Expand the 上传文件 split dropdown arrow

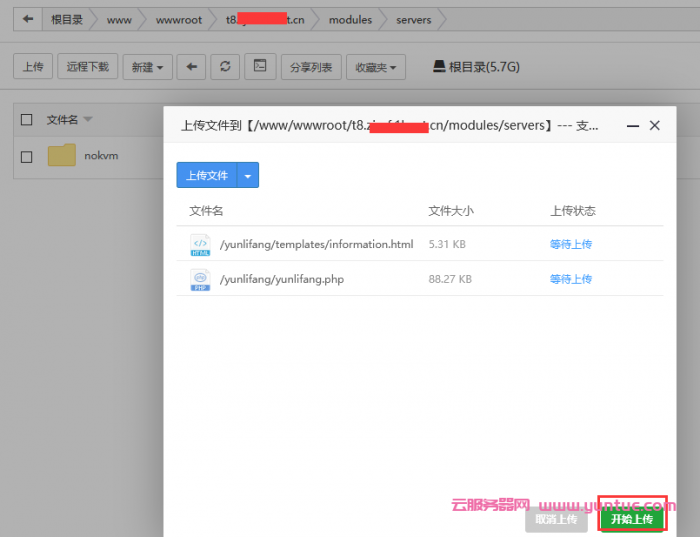point(249,176)
